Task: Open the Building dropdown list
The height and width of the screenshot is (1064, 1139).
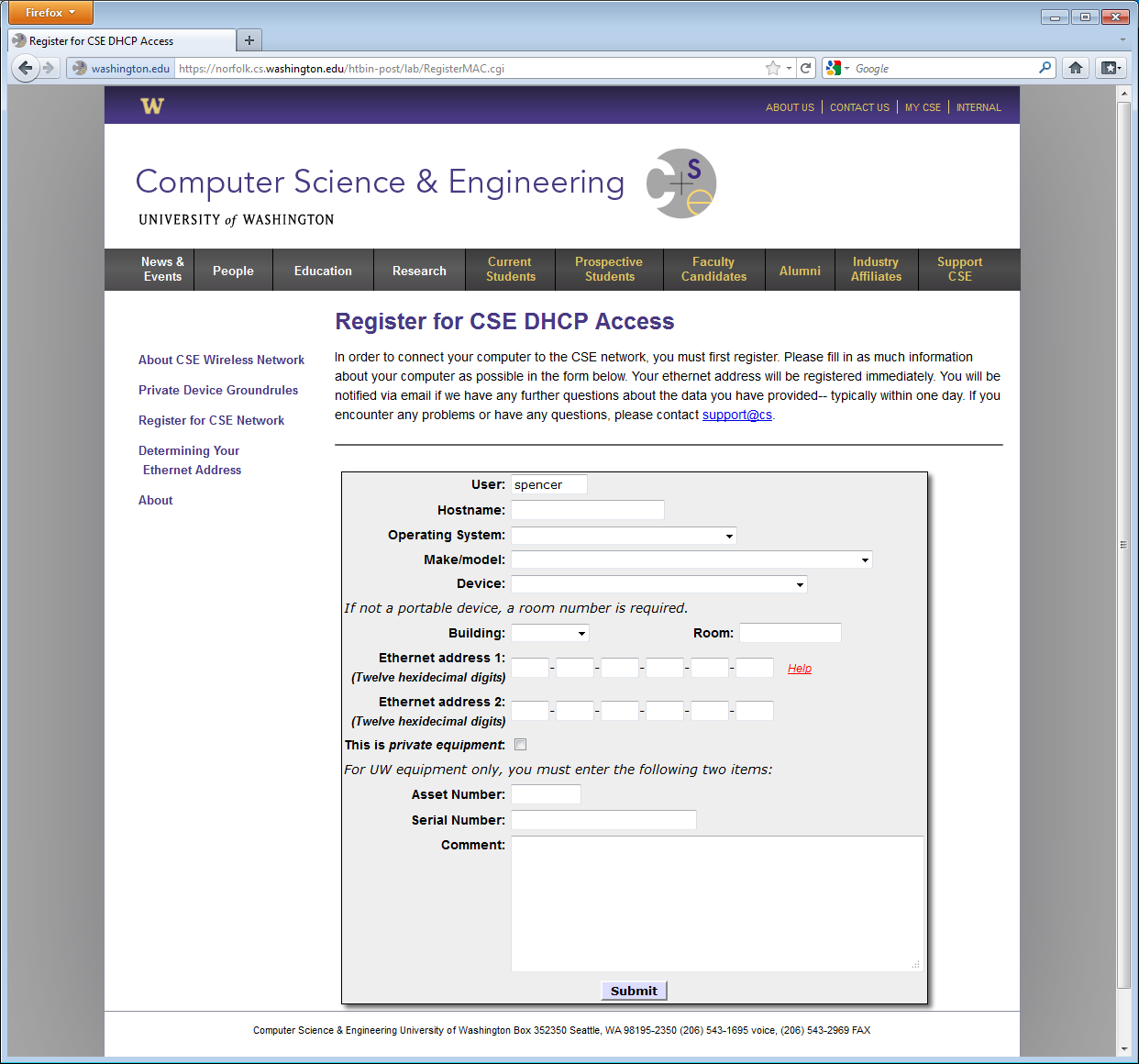Action: pyautogui.click(x=549, y=633)
